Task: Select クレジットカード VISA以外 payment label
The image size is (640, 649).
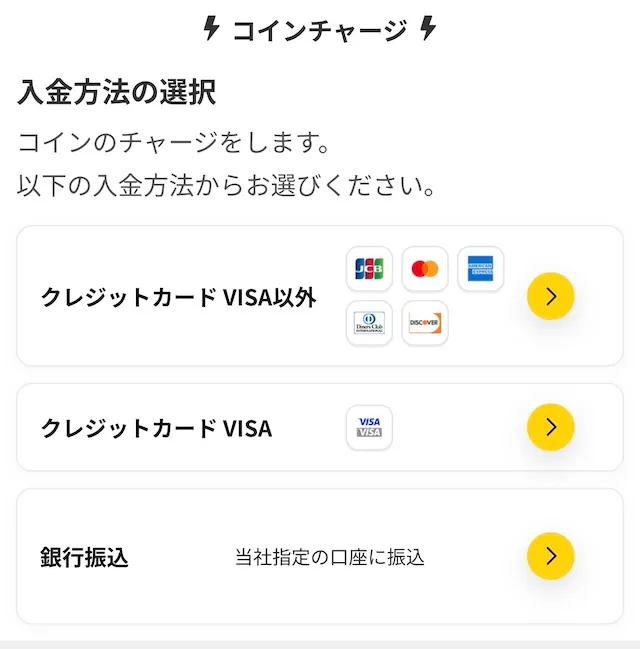Action: click(x=178, y=297)
